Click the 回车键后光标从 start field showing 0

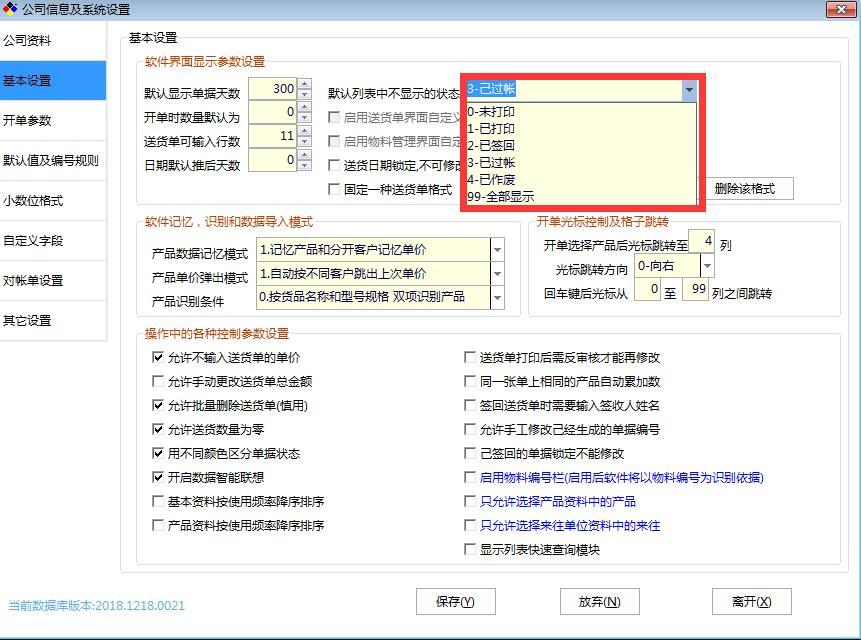(x=647, y=289)
